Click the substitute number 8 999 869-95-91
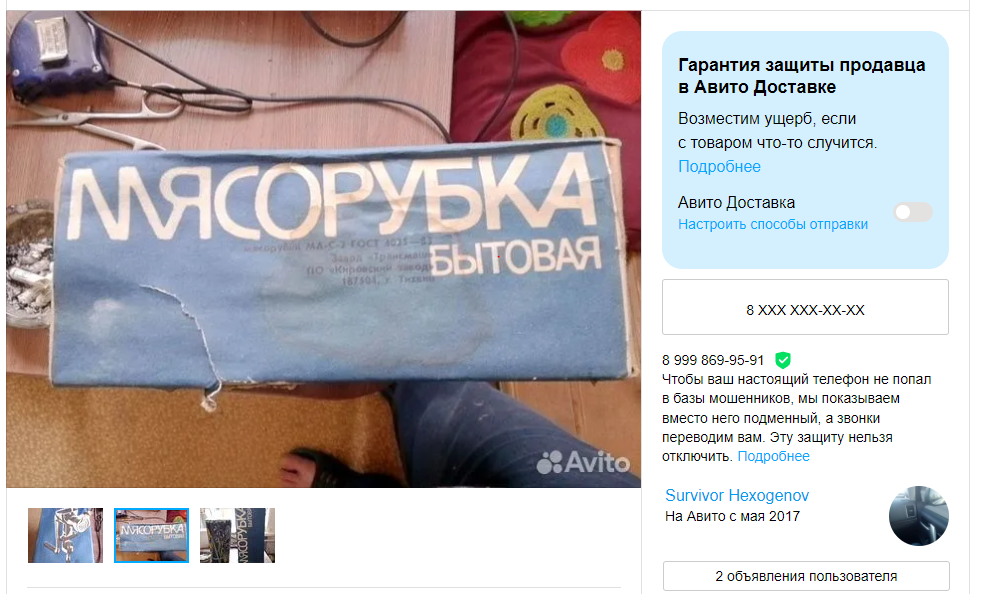The image size is (983, 594). point(713,361)
